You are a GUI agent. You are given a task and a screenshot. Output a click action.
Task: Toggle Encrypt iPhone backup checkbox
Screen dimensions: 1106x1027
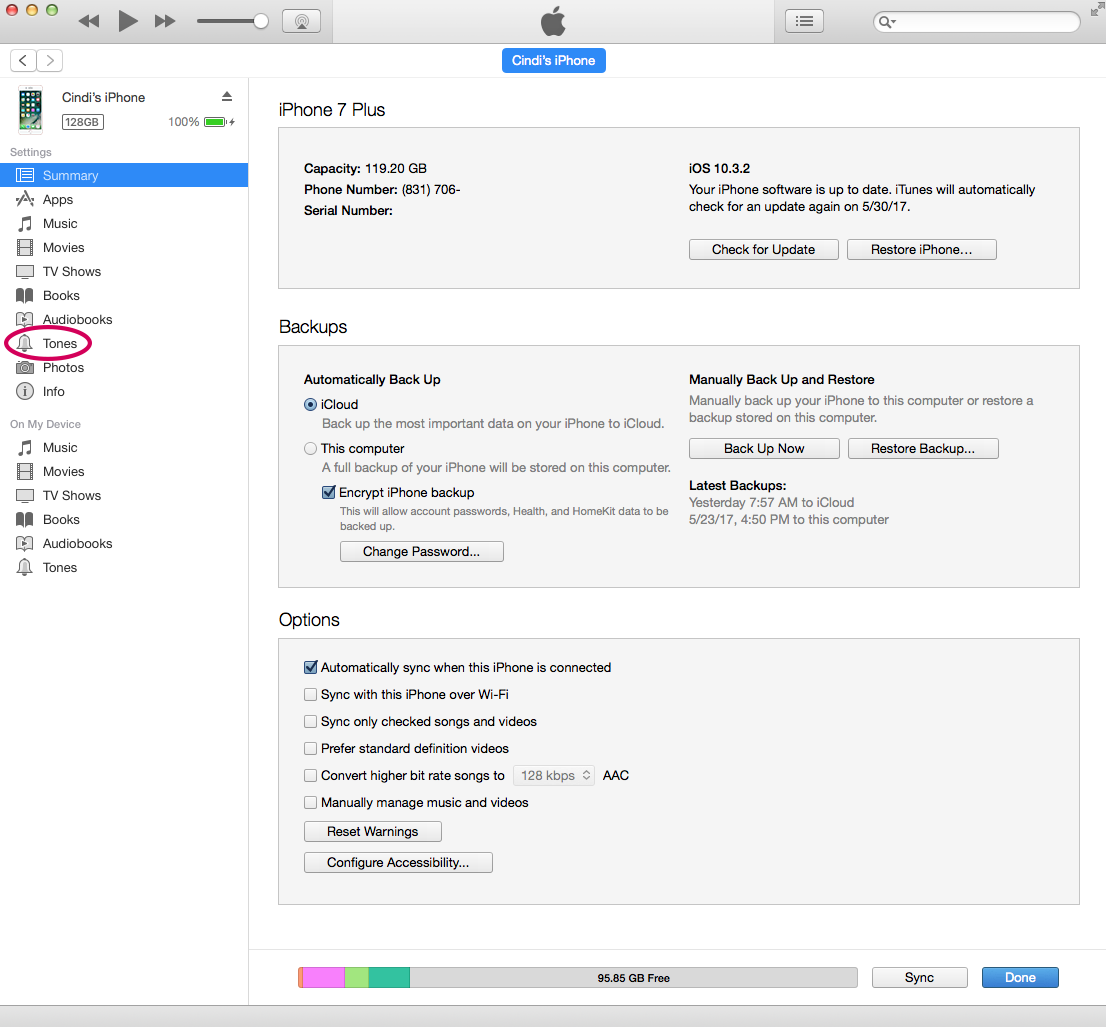coord(329,492)
